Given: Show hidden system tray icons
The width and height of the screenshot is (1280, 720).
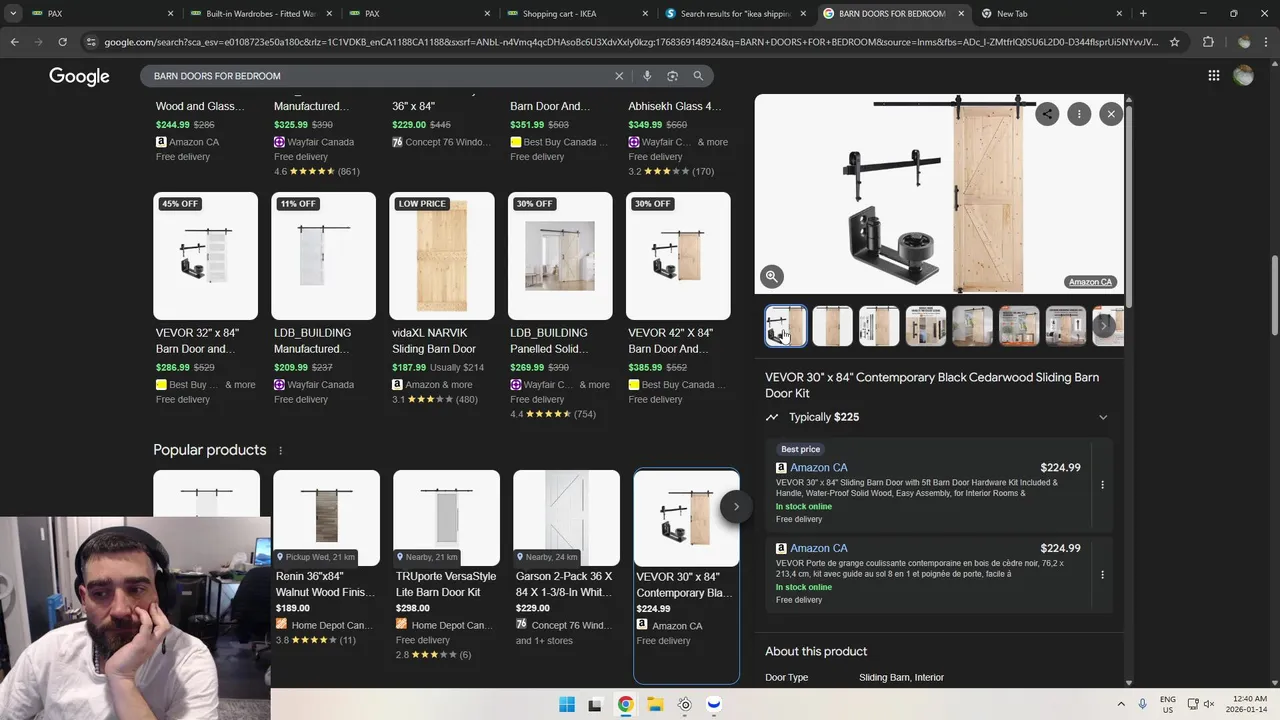Looking at the screenshot, I should (1121, 704).
